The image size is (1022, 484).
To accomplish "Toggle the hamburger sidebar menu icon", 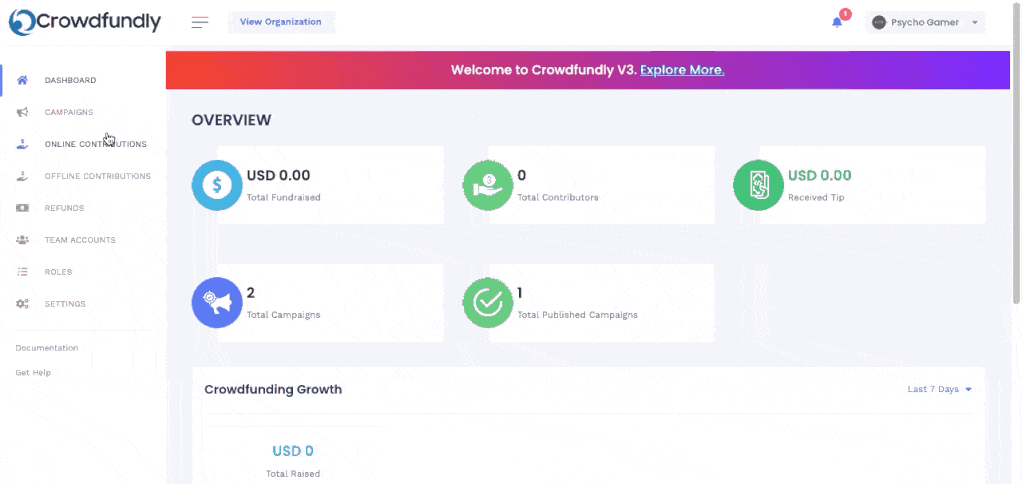I will pos(200,22).
